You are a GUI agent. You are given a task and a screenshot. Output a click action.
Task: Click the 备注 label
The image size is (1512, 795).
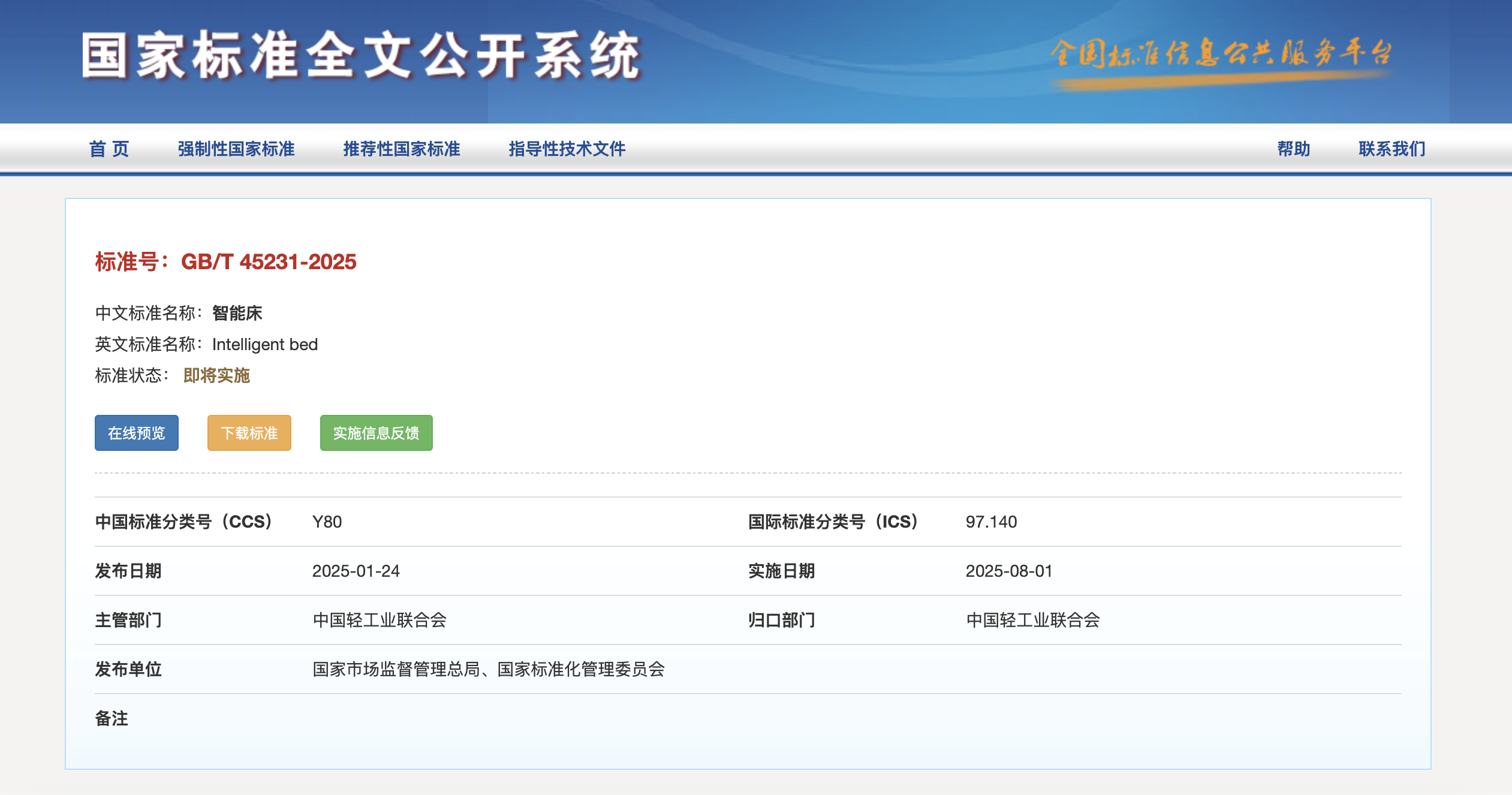112,718
